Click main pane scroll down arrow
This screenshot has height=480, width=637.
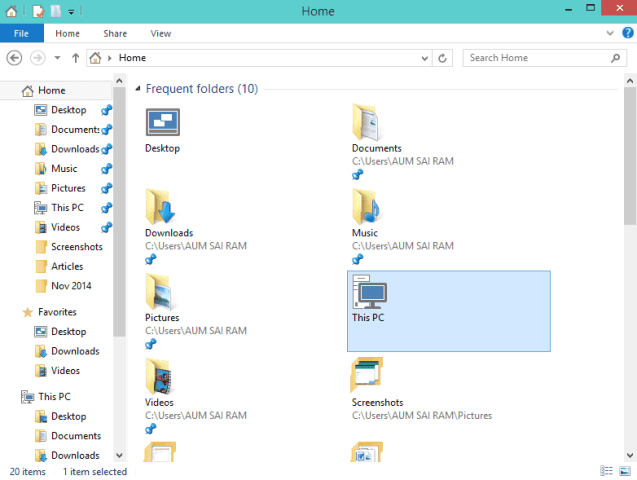(x=630, y=455)
